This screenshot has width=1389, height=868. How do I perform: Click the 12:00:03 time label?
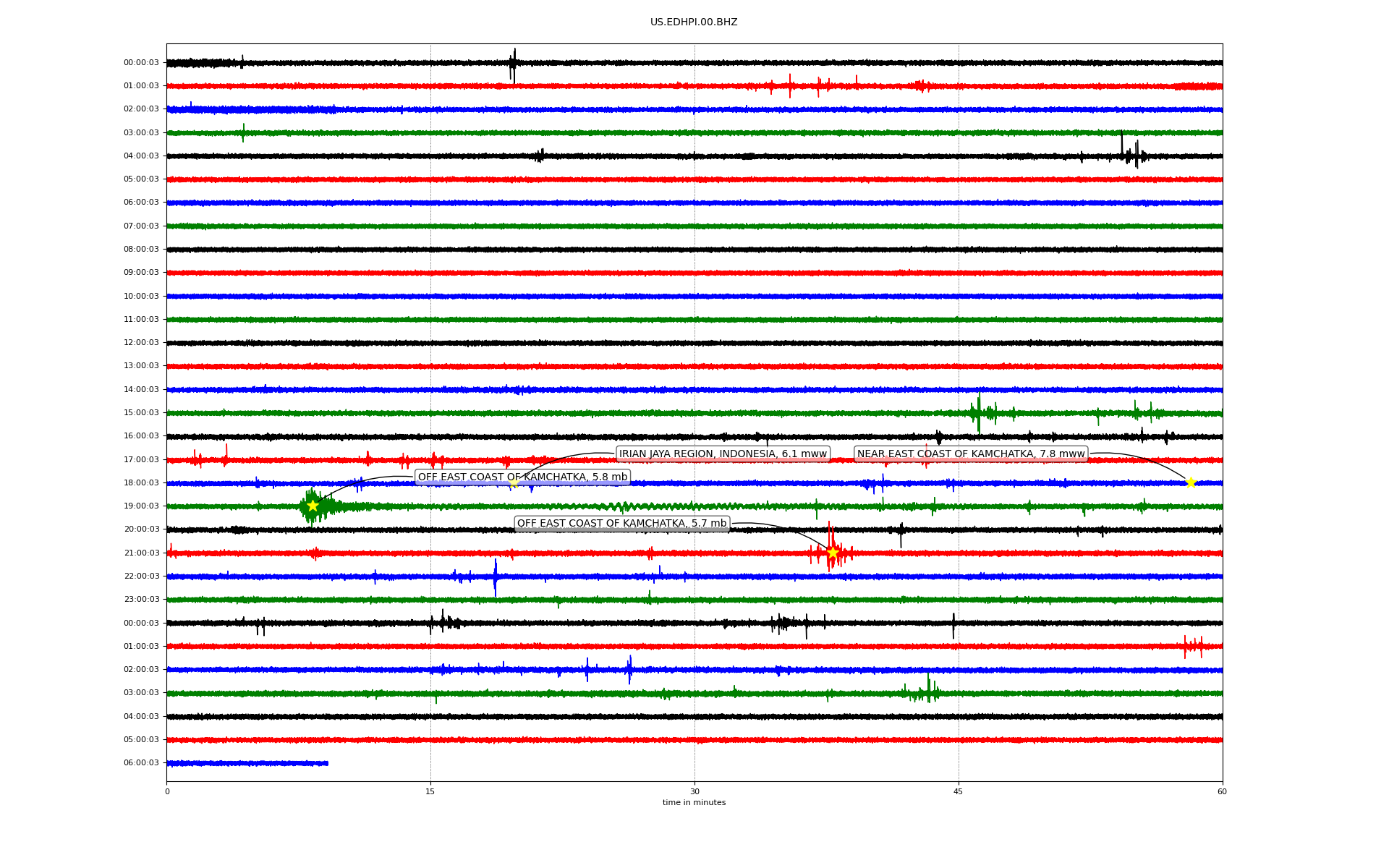pyautogui.click(x=141, y=342)
